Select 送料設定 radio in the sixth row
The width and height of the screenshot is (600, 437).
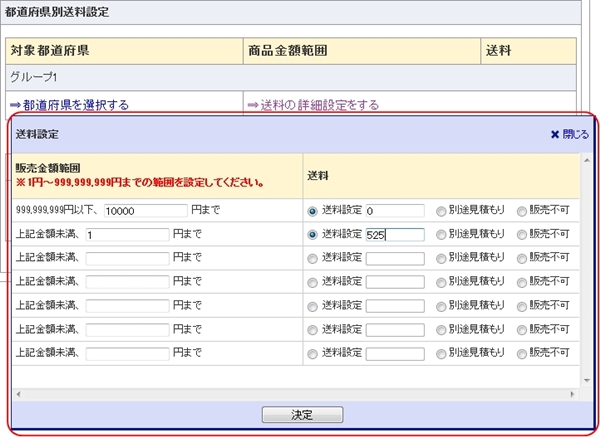(x=313, y=330)
